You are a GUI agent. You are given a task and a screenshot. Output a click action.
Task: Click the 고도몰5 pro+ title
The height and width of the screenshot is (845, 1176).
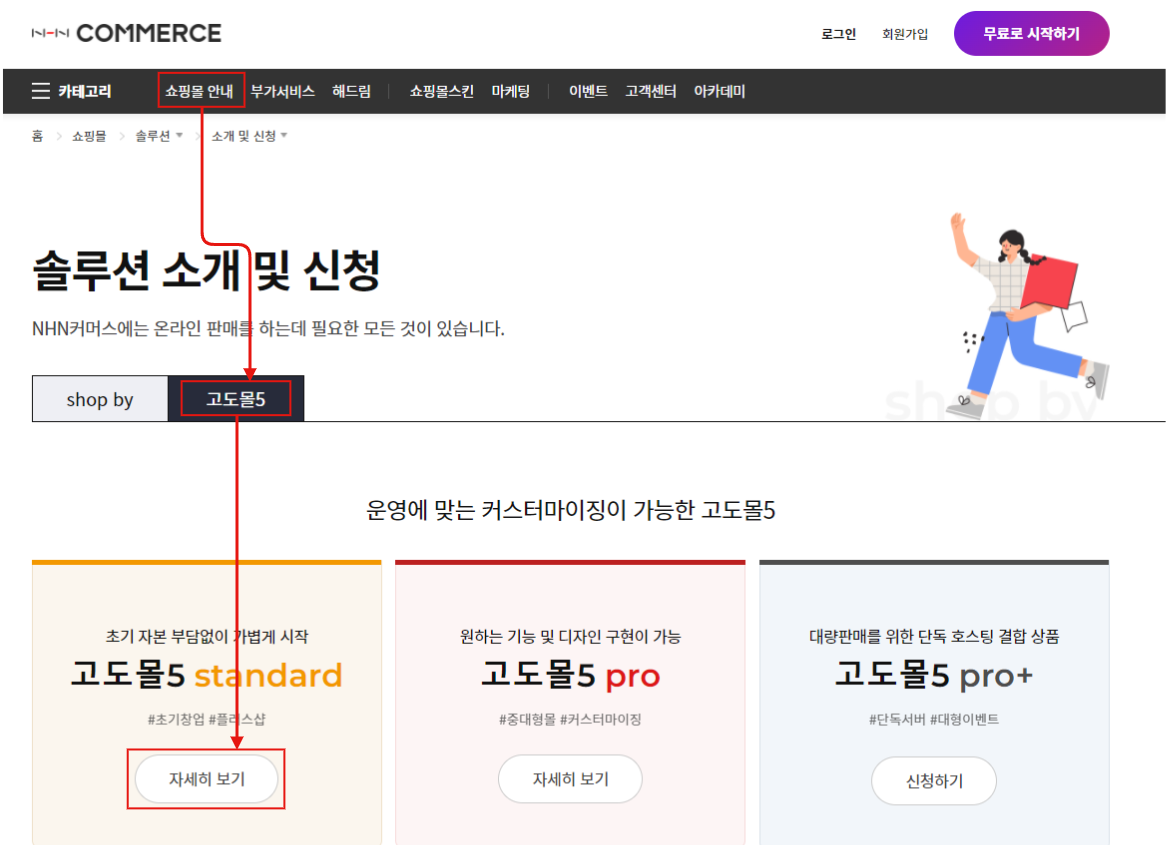click(x=934, y=675)
